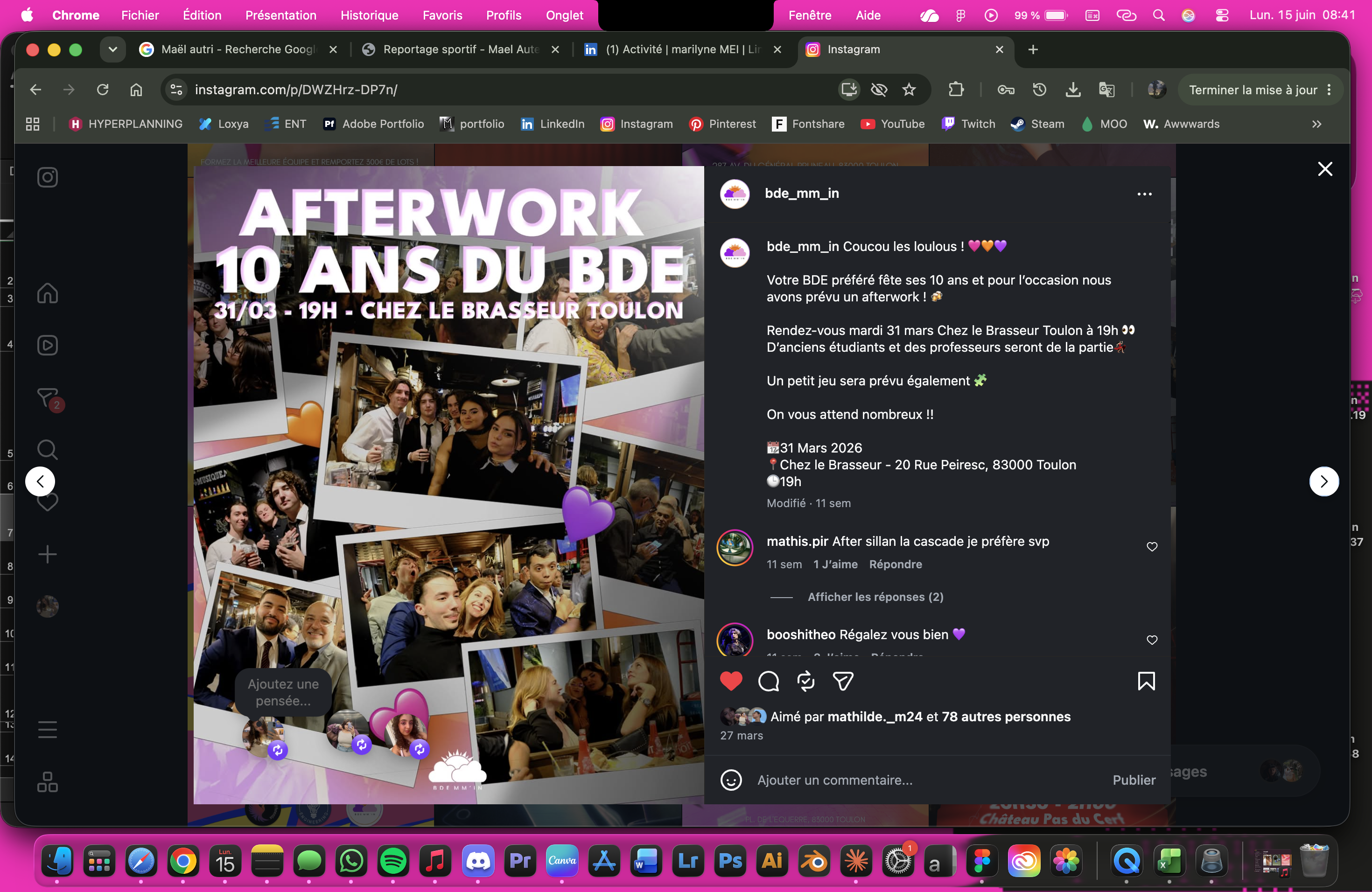Open macOS Control Center toggle icon
Screen dimensions: 1372x892
click(x=1222, y=15)
